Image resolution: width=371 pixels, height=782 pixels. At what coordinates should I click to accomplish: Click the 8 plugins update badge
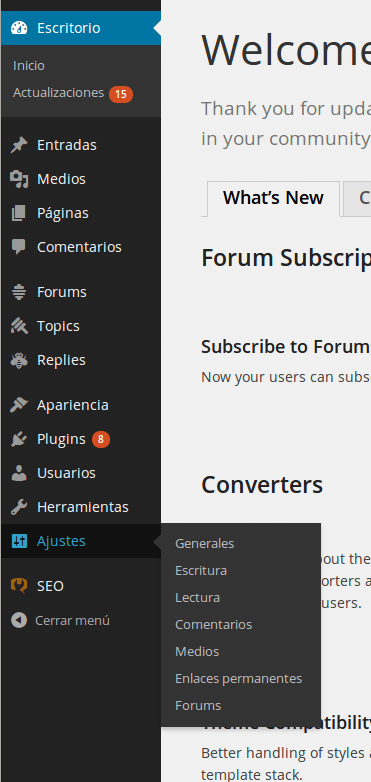coord(101,439)
